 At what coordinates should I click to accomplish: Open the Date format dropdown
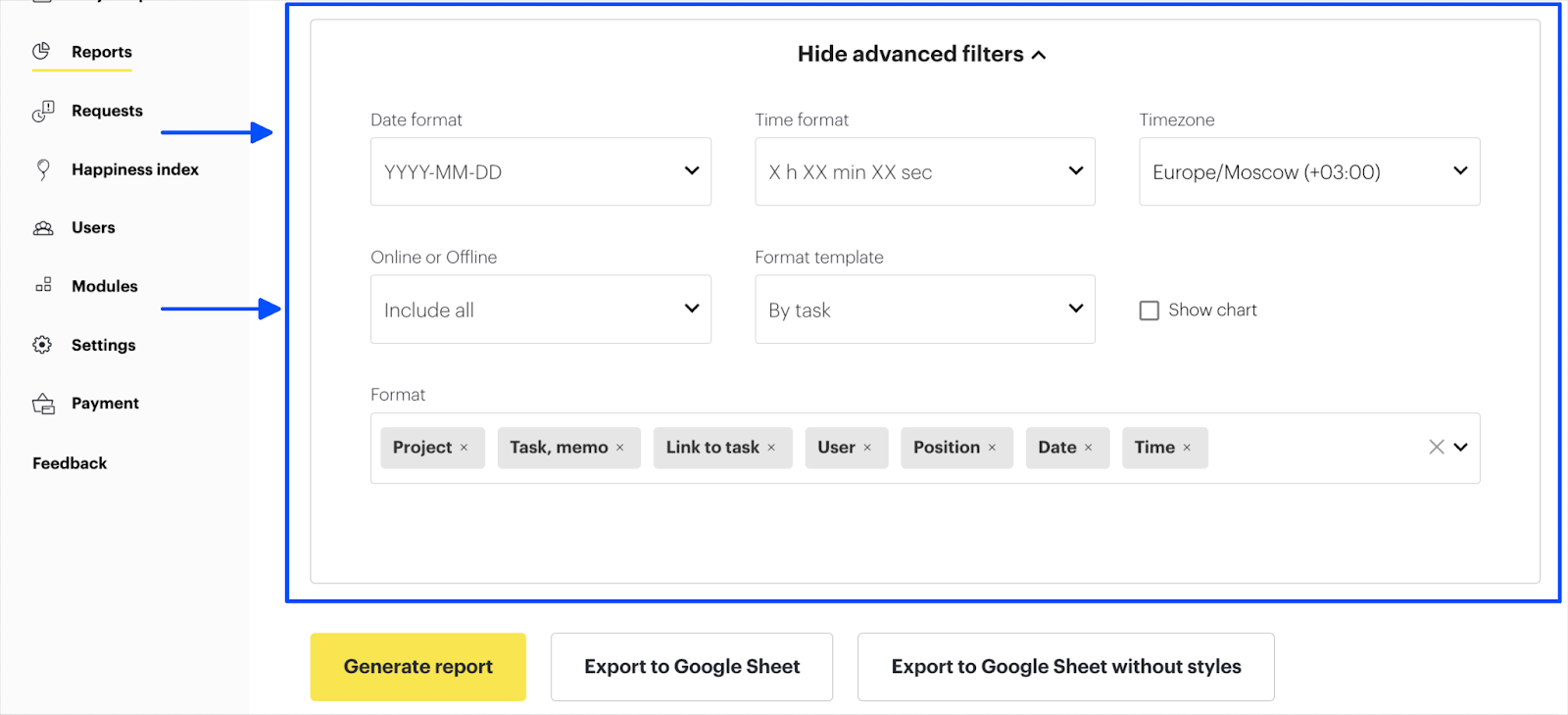click(541, 171)
